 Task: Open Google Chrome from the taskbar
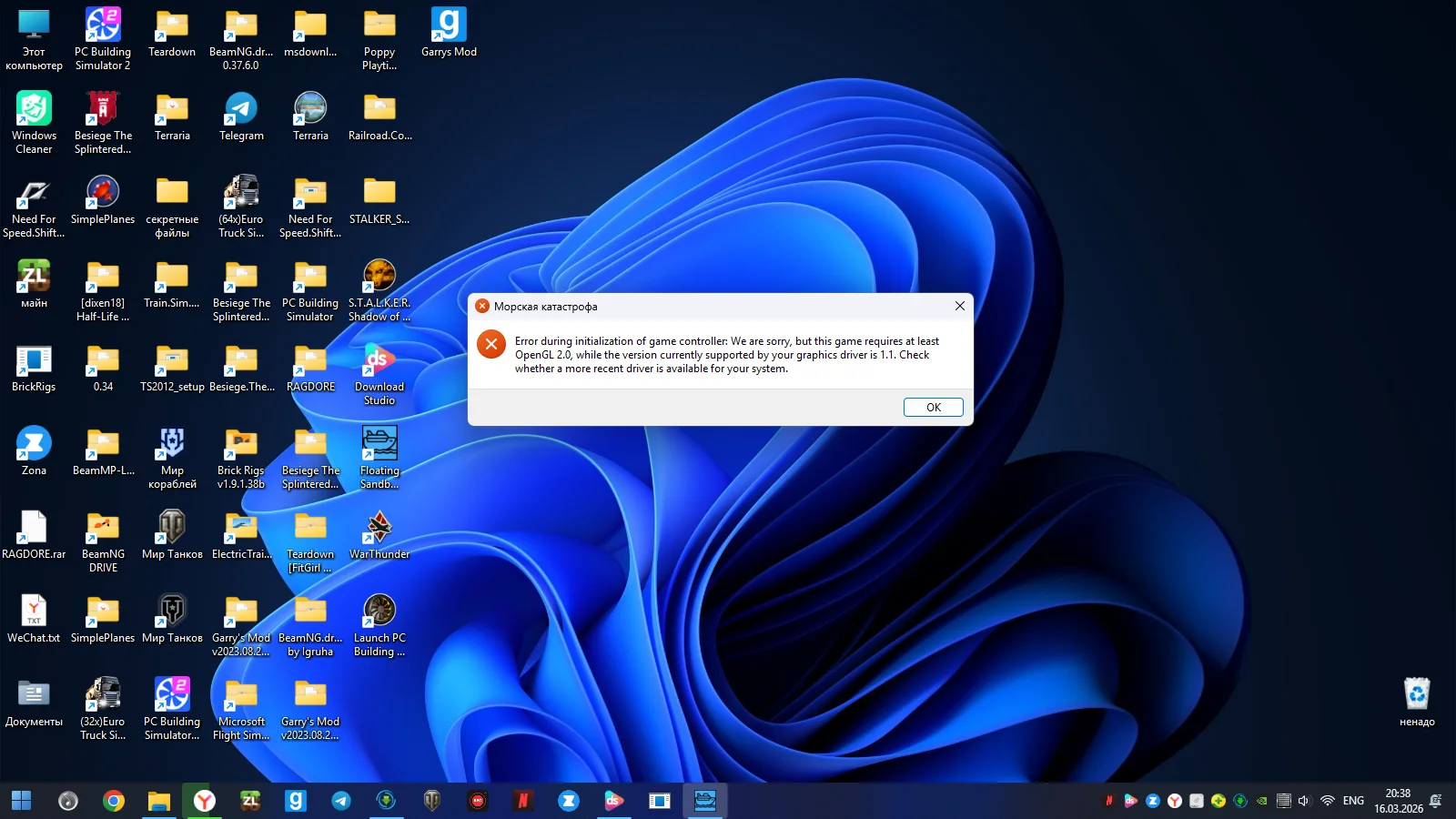(x=114, y=801)
